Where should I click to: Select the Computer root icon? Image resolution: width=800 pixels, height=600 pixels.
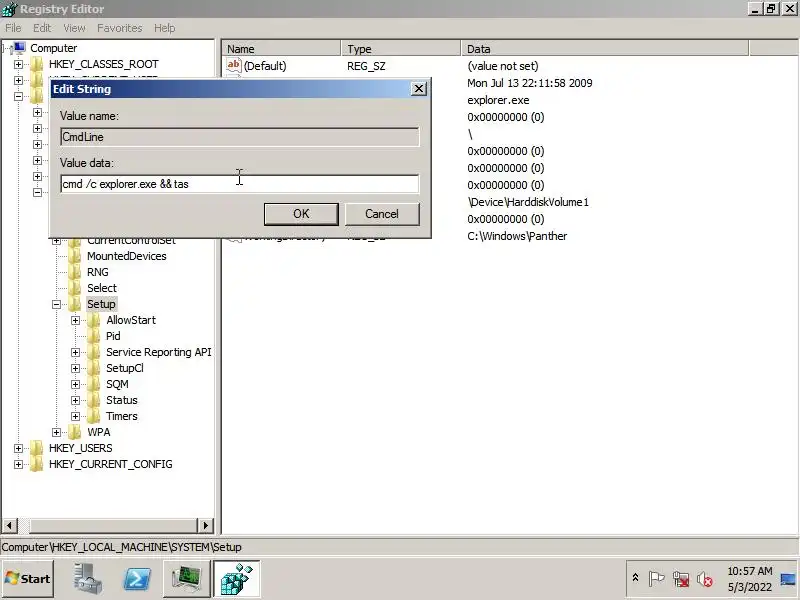click(x=19, y=48)
